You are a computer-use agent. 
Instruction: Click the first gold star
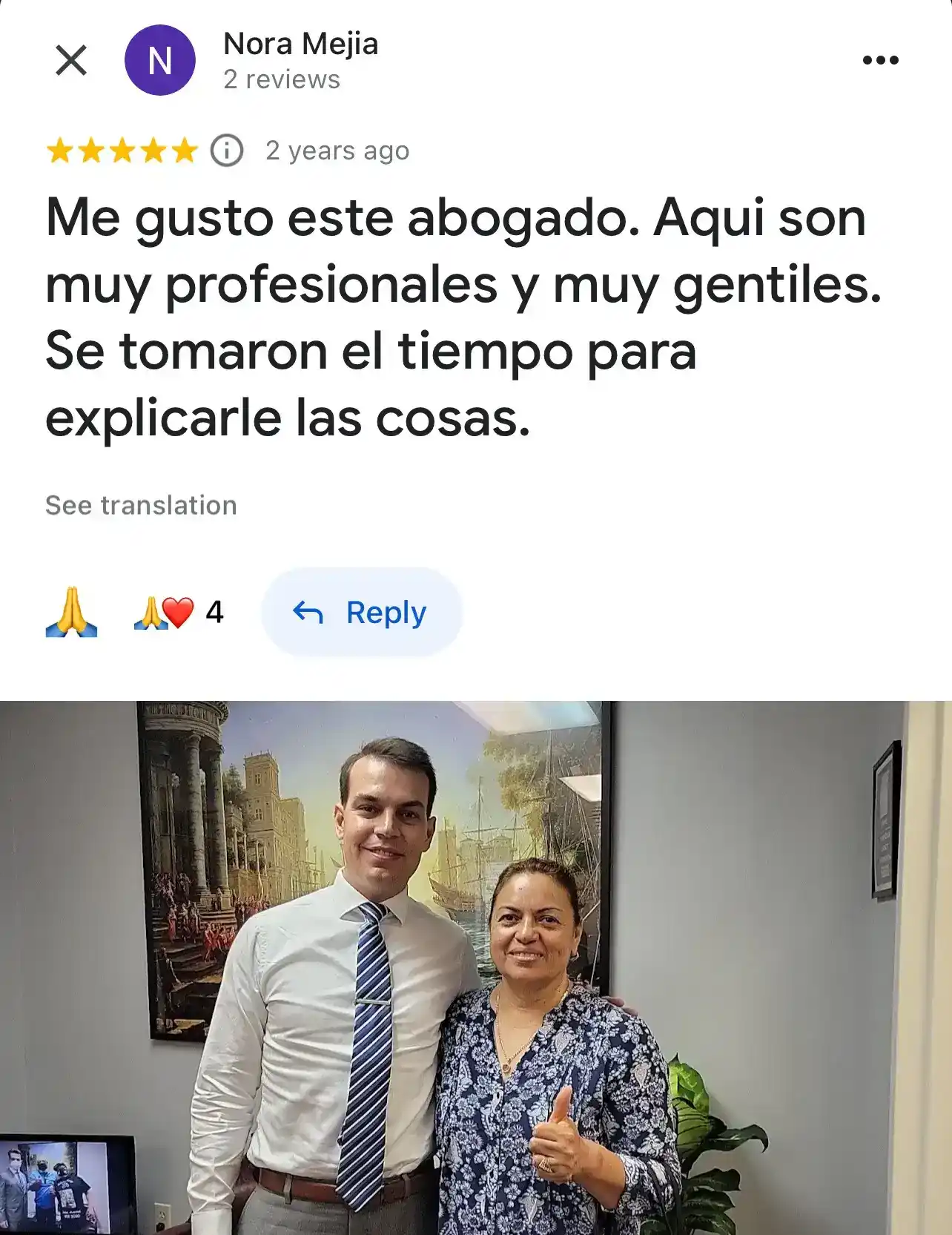pos(59,151)
